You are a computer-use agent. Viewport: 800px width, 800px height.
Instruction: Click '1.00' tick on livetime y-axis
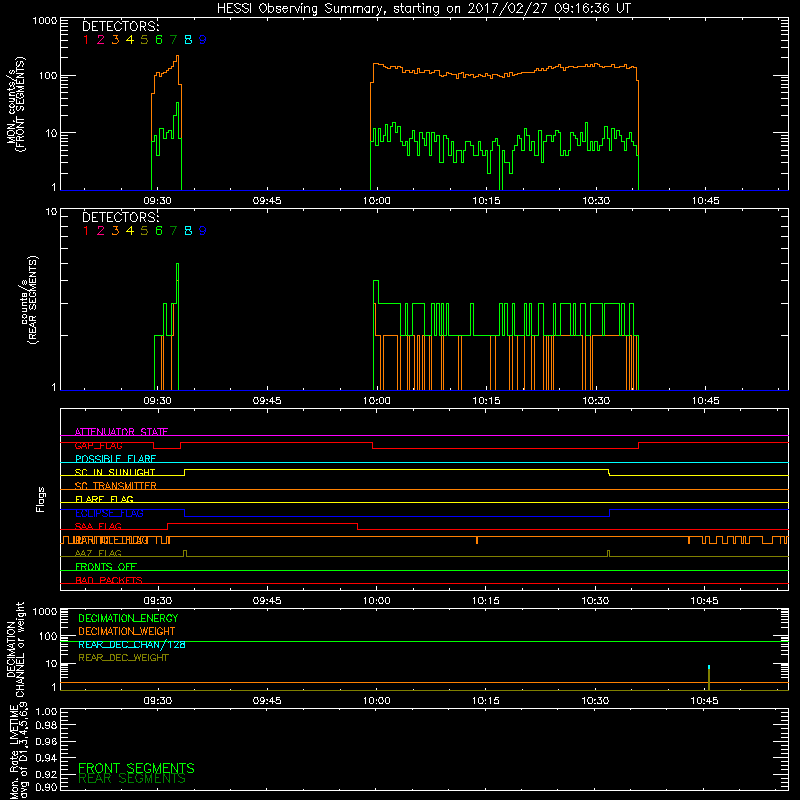[x=46, y=711]
